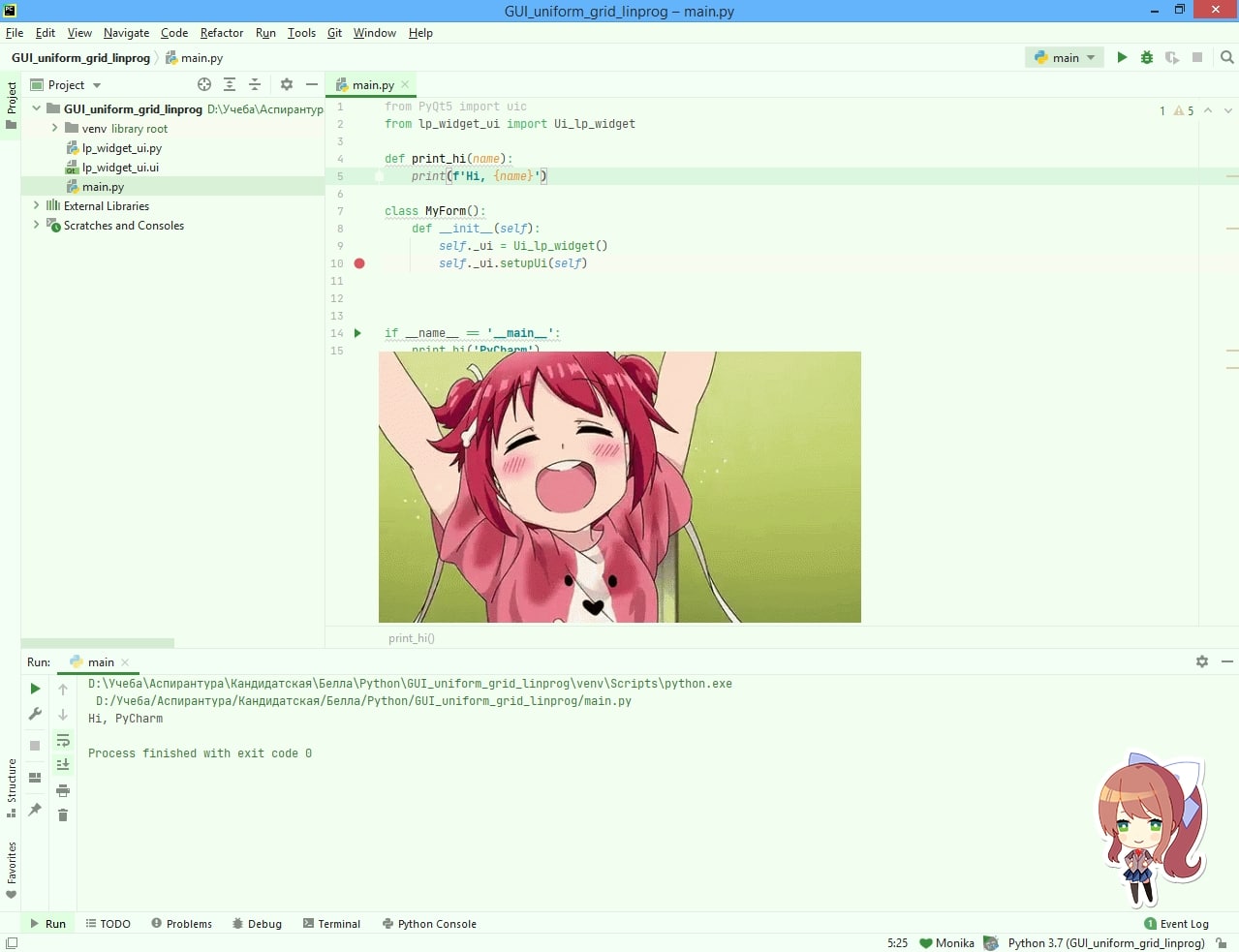Click the Project panel horizontal scrollbar
Viewport: 1239px width, 952px height.
click(x=97, y=643)
